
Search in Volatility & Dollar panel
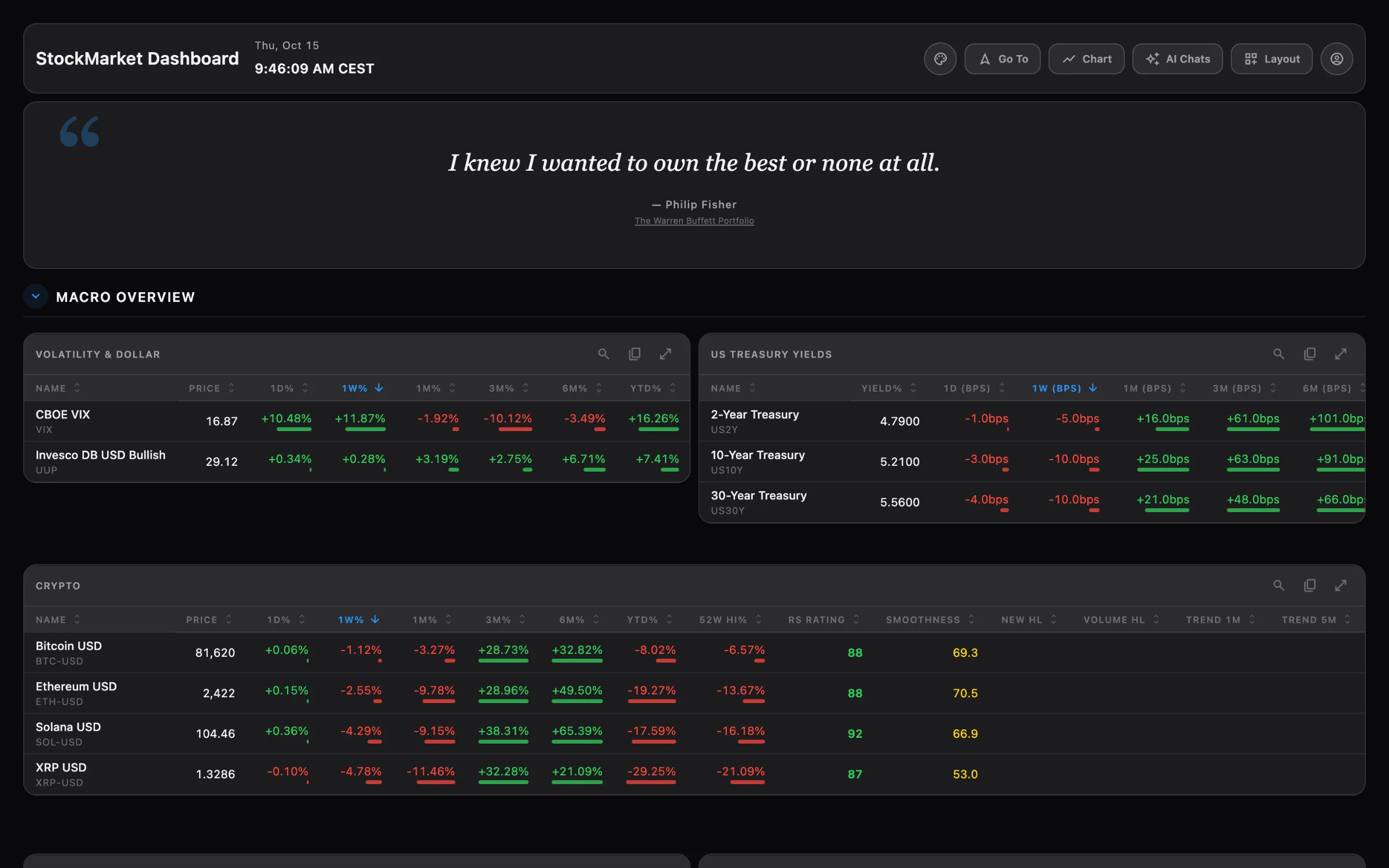point(603,354)
